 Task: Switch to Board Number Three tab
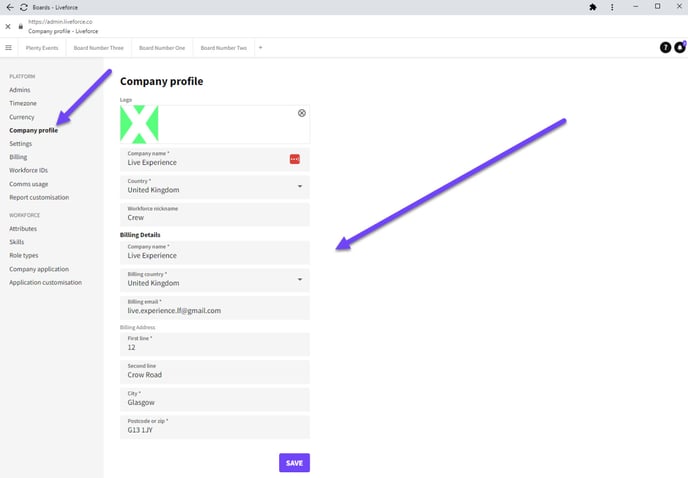coord(98,48)
